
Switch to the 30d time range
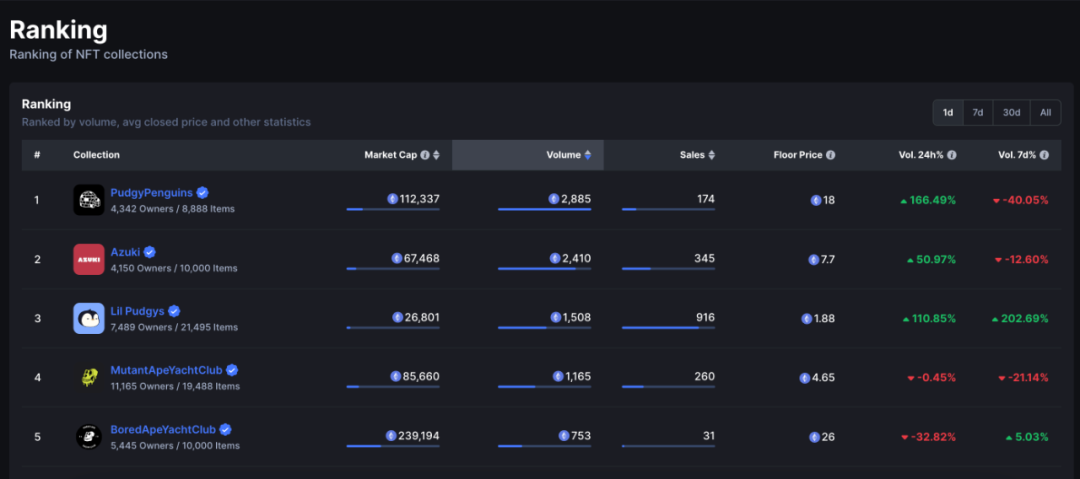(x=1011, y=112)
